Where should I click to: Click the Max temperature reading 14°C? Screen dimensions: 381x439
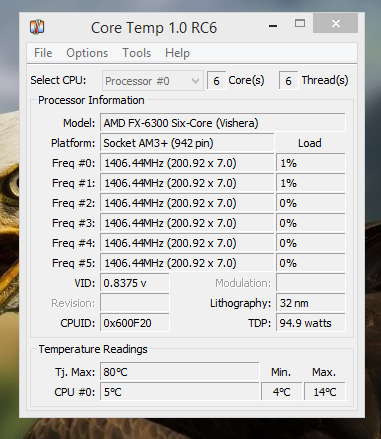[325, 392]
